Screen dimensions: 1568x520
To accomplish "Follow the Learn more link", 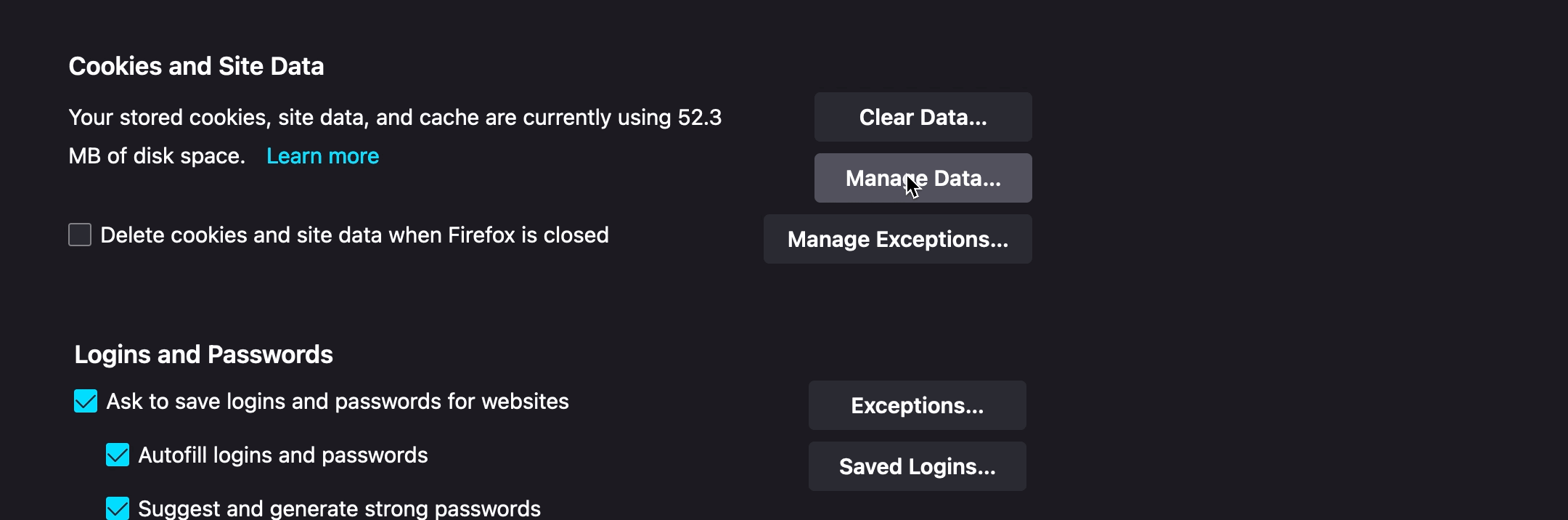I will coord(322,156).
